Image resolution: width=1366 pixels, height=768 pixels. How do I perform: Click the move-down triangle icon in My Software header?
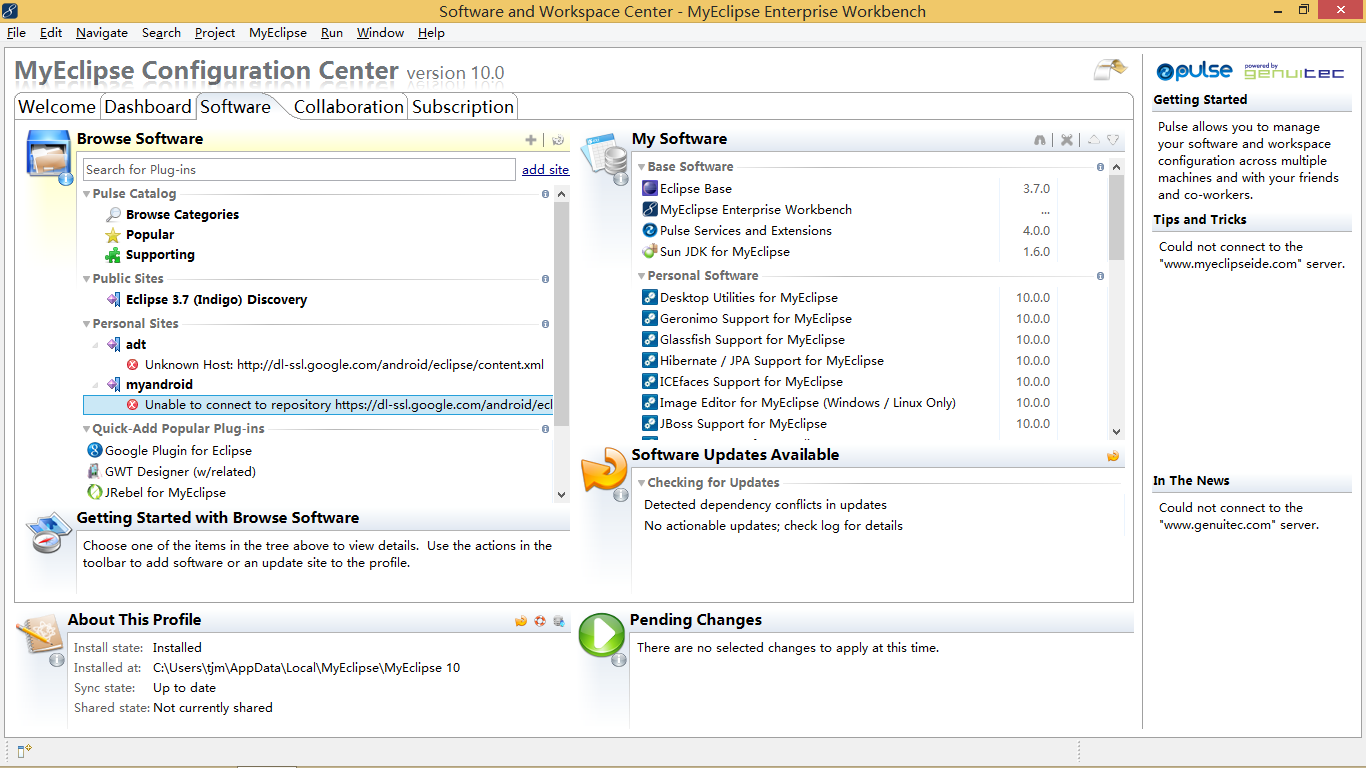1113,140
